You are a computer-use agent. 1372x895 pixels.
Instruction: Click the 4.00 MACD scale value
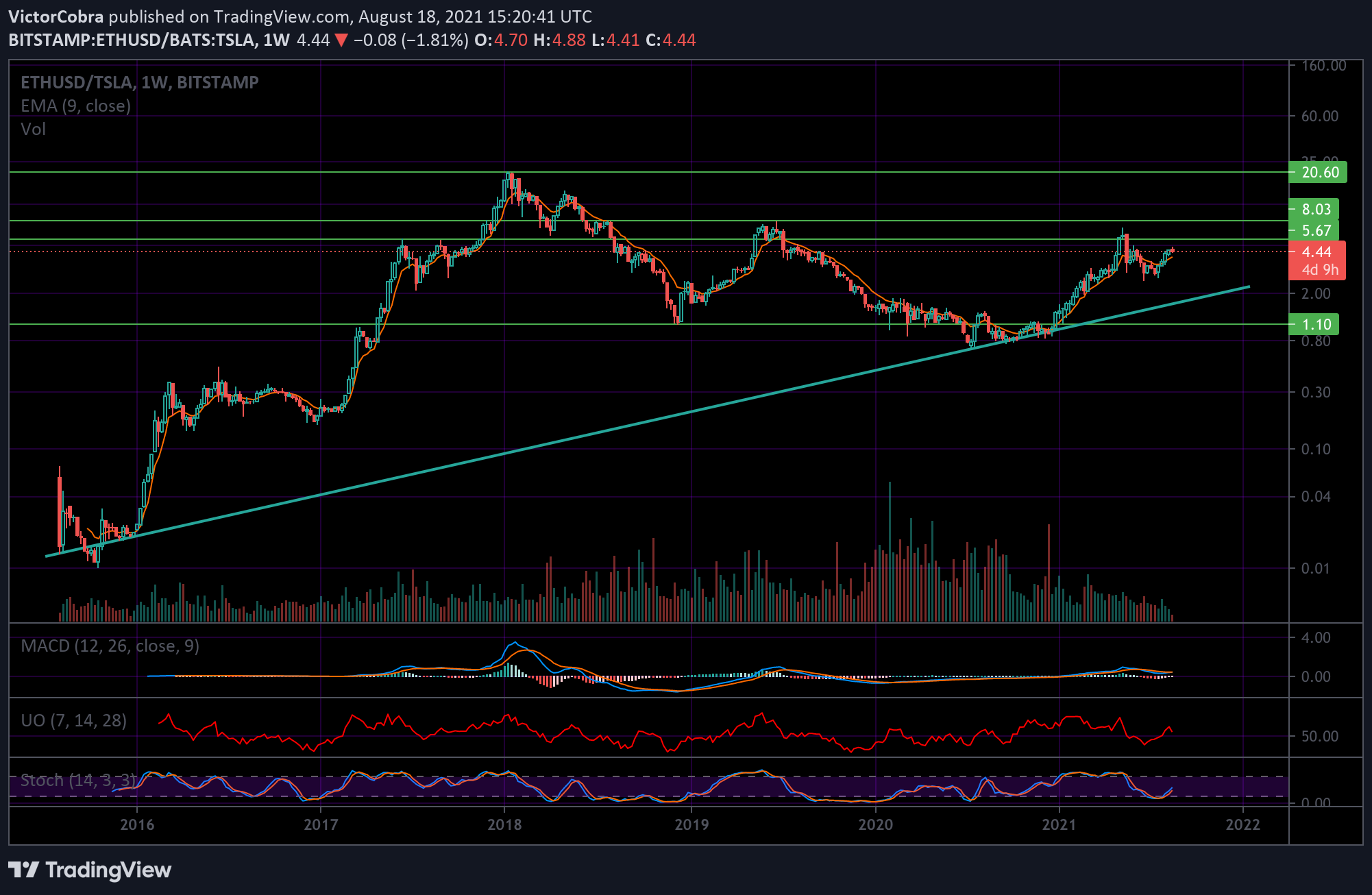click(x=1316, y=637)
